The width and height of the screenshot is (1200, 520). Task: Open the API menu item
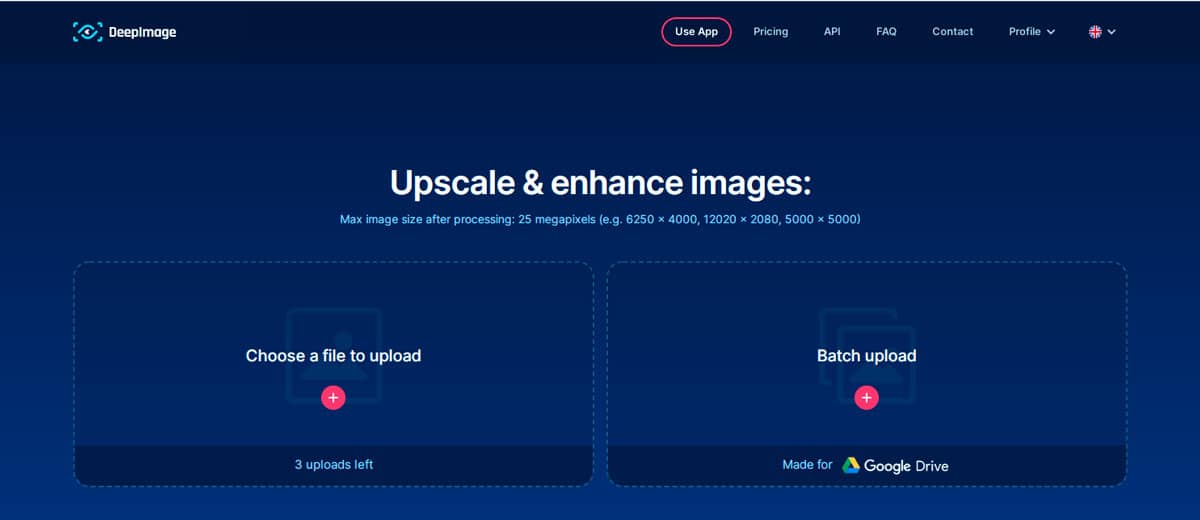[x=832, y=32]
